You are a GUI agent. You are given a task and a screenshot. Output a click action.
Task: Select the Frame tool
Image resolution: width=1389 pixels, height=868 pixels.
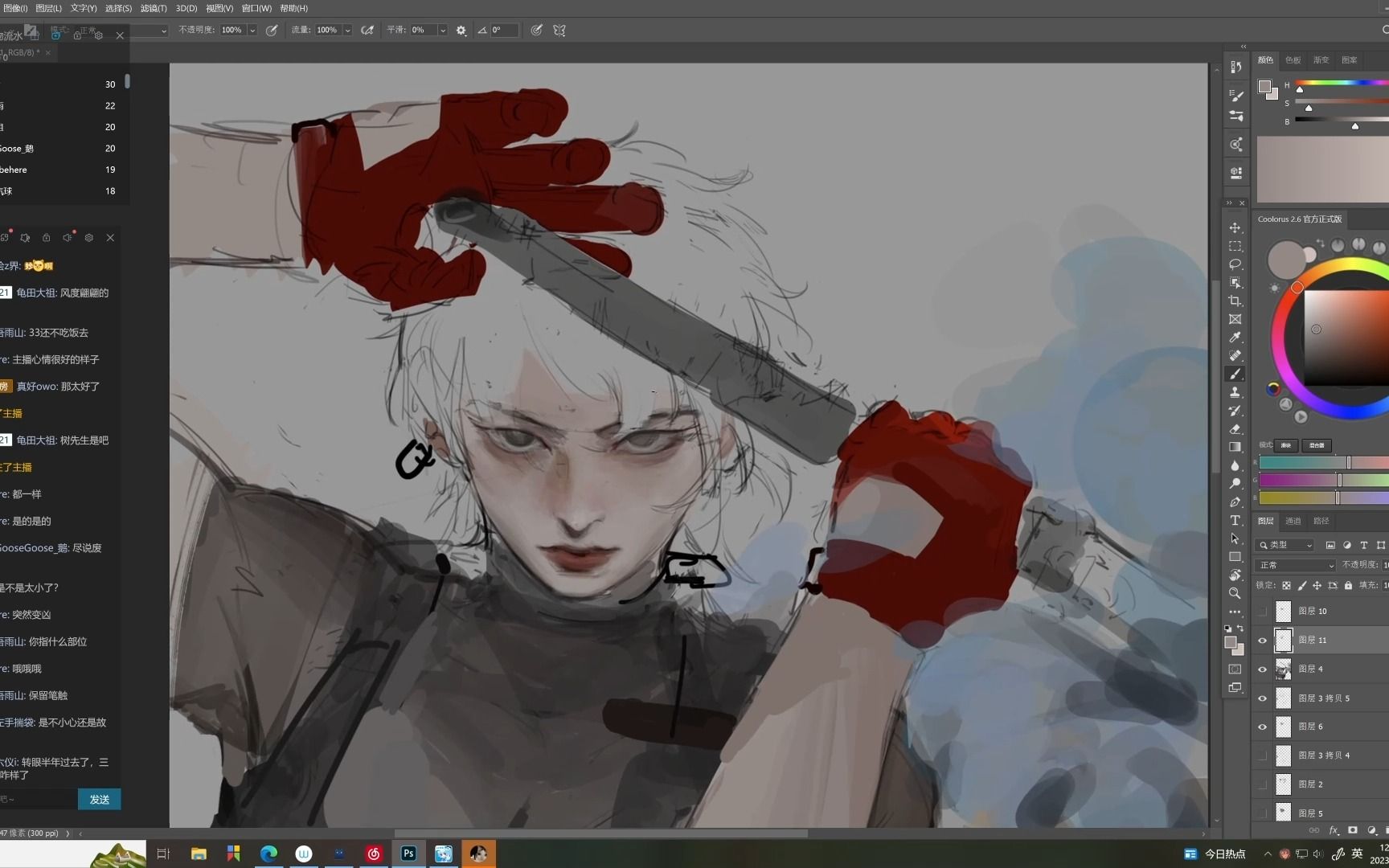tap(1235, 319)
